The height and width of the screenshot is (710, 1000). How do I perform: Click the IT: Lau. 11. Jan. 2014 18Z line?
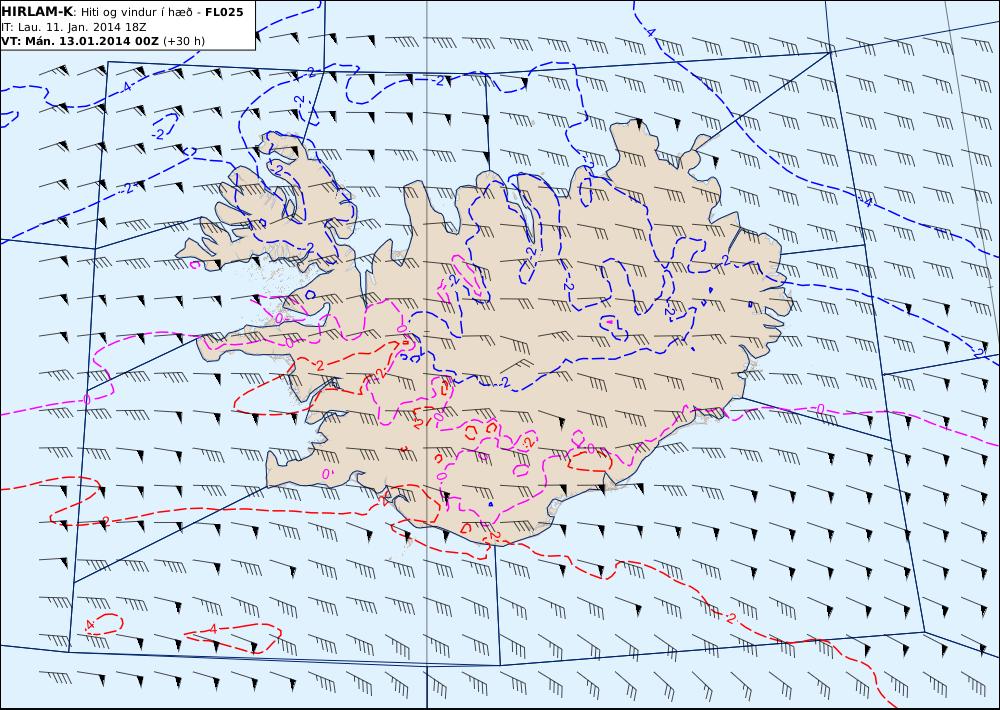pyautogui.click(x=73, y=27)
